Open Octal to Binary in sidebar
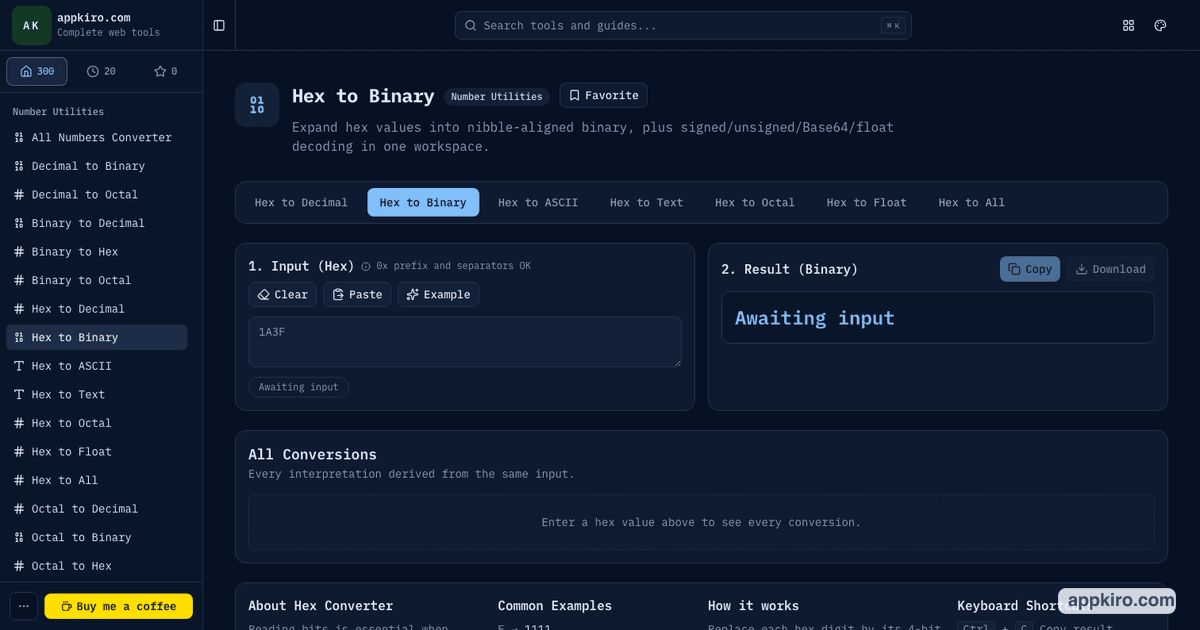 97,537
